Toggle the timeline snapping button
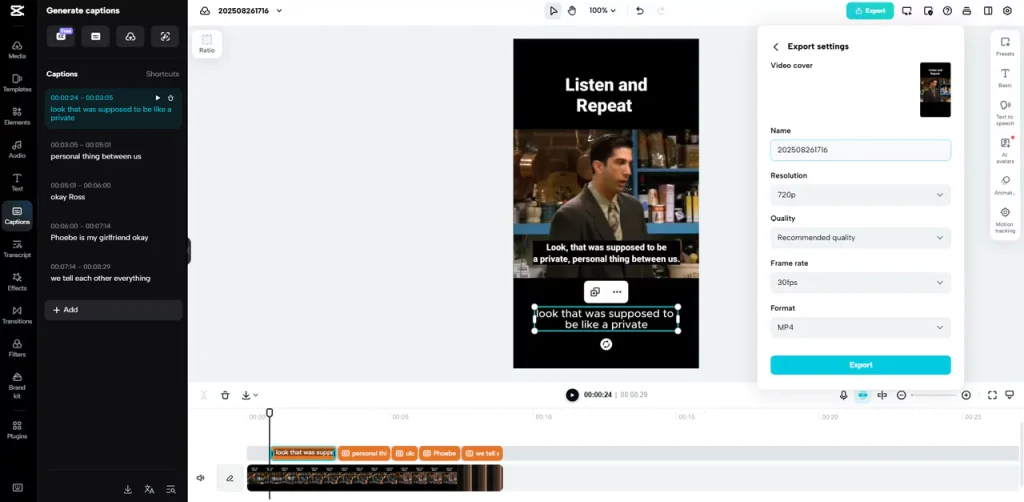The image size is (1024, 502). [862, 395]
